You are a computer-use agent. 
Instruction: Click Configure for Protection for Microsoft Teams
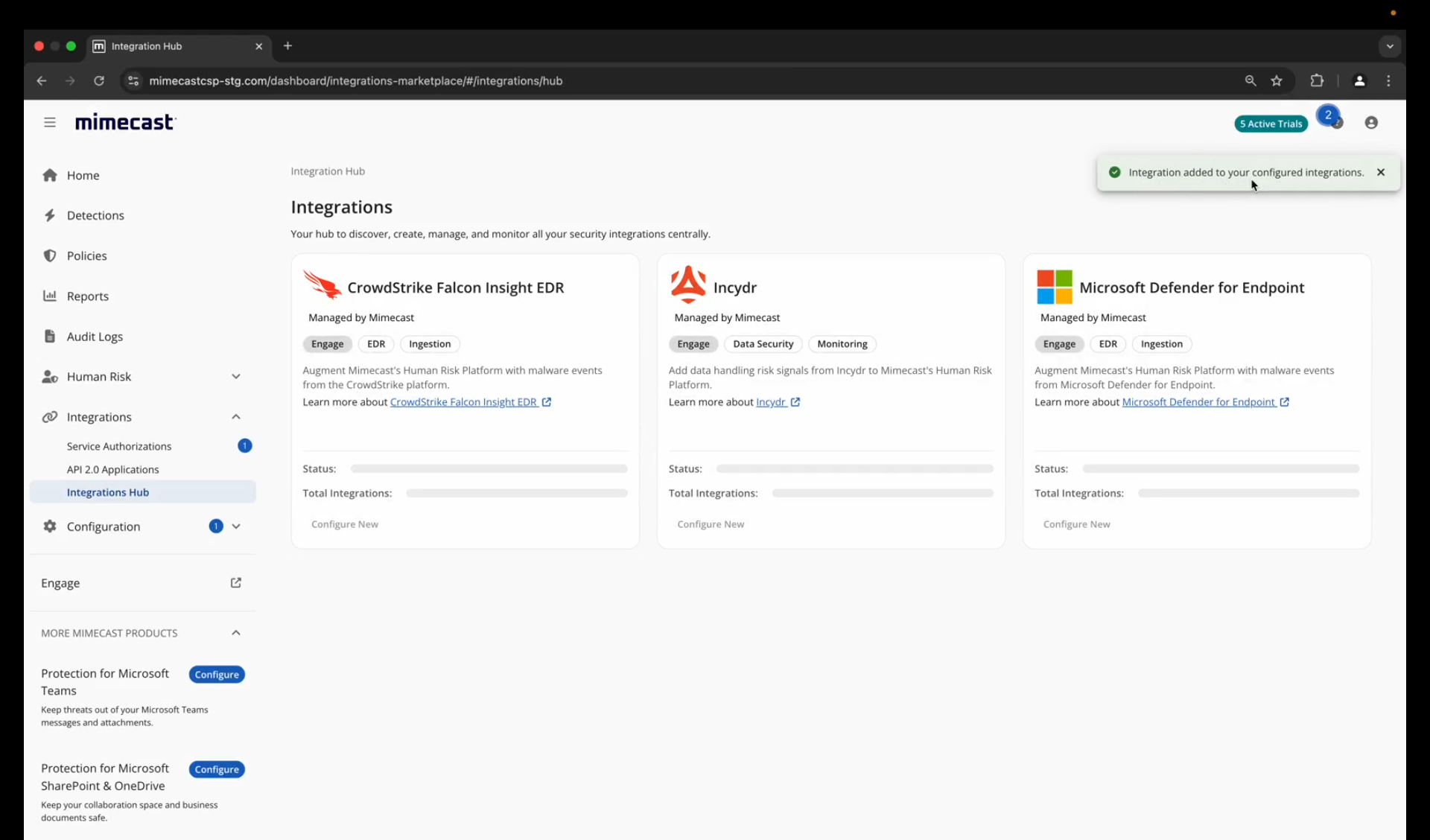[217, 674]
